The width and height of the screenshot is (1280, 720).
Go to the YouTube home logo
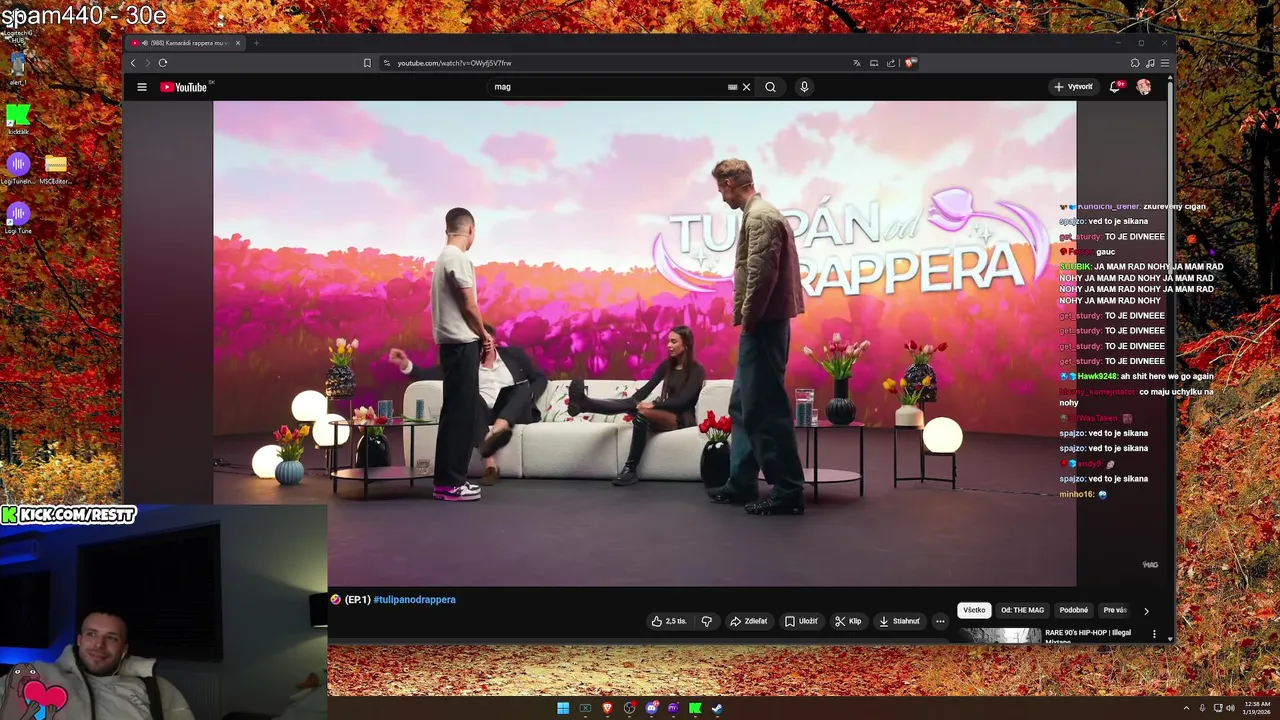tap(183, 87)
